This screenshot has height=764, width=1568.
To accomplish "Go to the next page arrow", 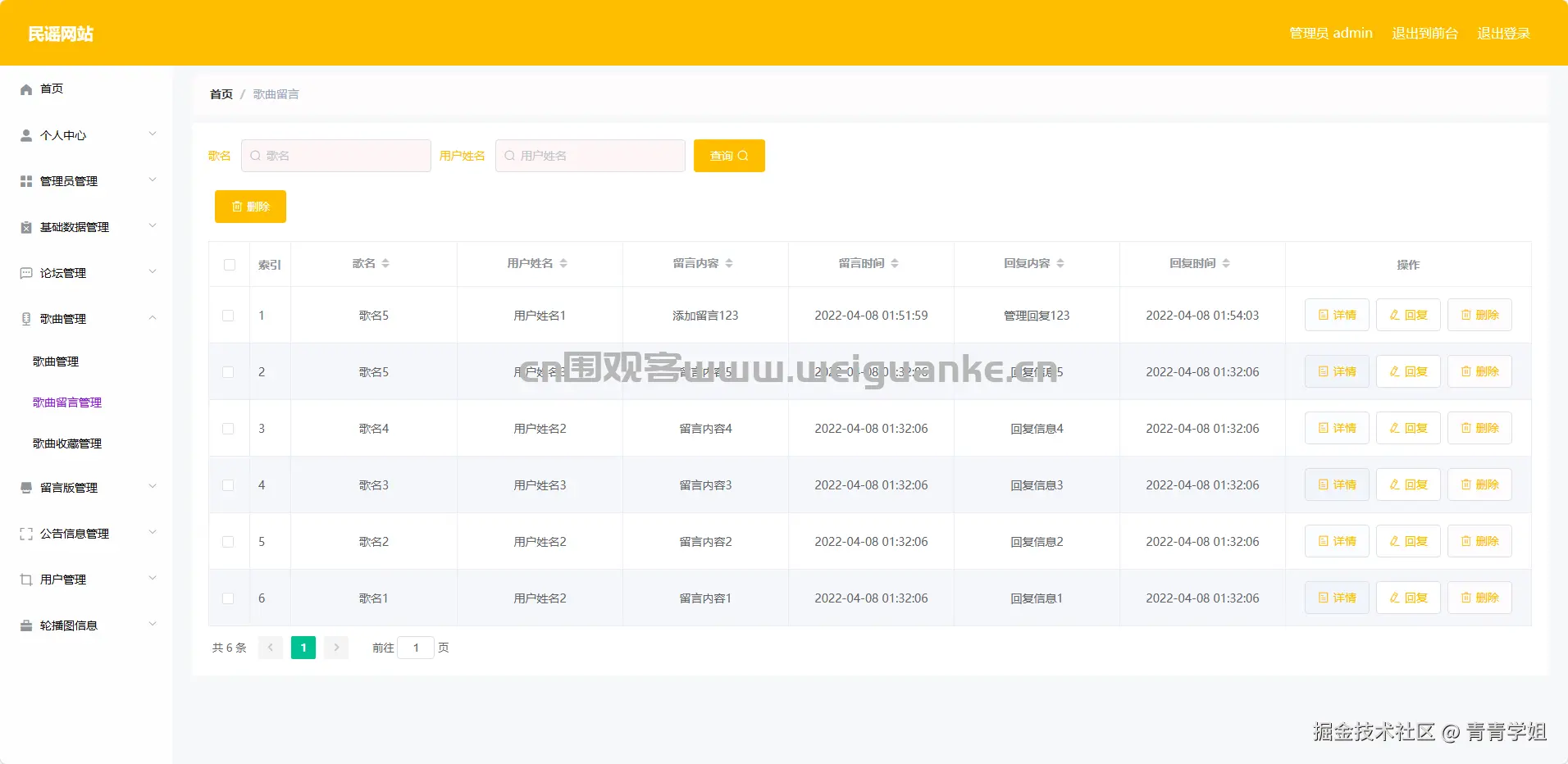I will point(336,648).
